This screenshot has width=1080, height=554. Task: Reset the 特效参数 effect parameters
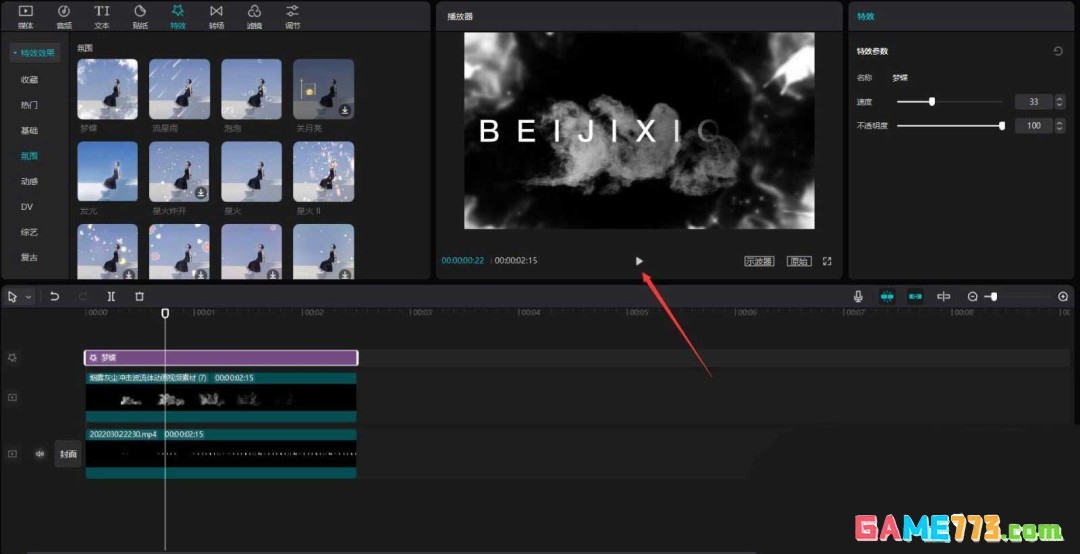(x=1058, y=51)
